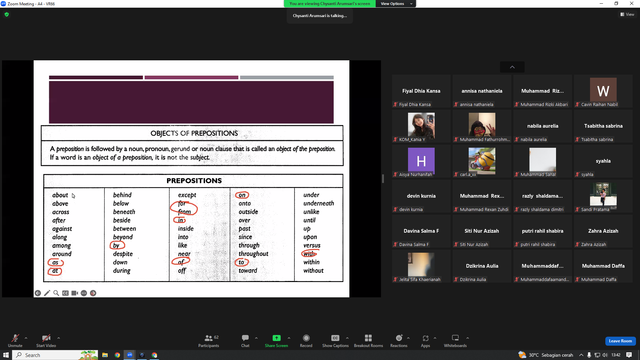Click the slide's previous arrow control
Image resolution: width=640 pixels, height=360 pixels.
point(38,293)
